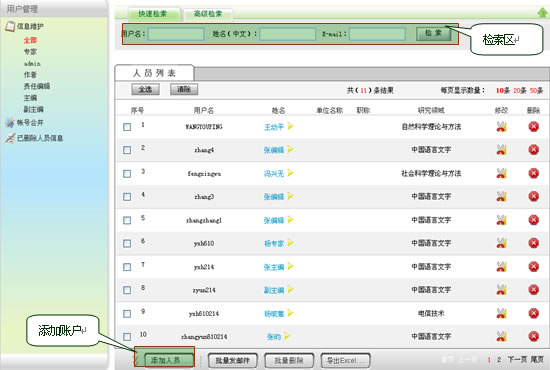Click red delete icon for yxh610 row
Viewport: 550px width, 370px height.
point(534,243)
